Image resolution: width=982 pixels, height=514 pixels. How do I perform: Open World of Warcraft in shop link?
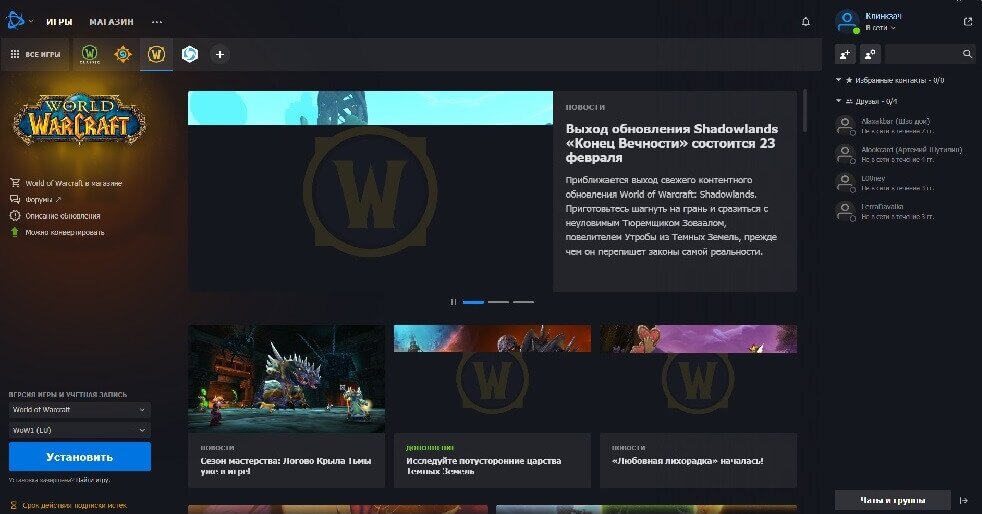[74, 183]
